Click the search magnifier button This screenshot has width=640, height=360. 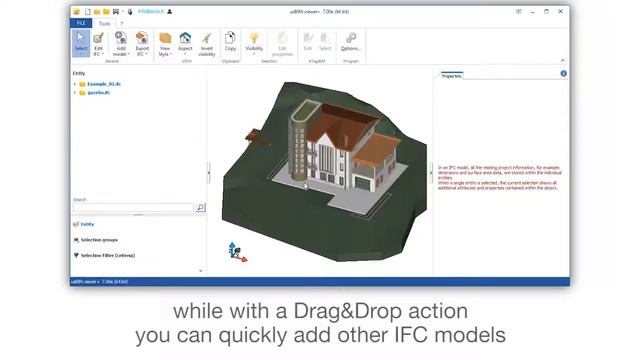pos(200,207)
